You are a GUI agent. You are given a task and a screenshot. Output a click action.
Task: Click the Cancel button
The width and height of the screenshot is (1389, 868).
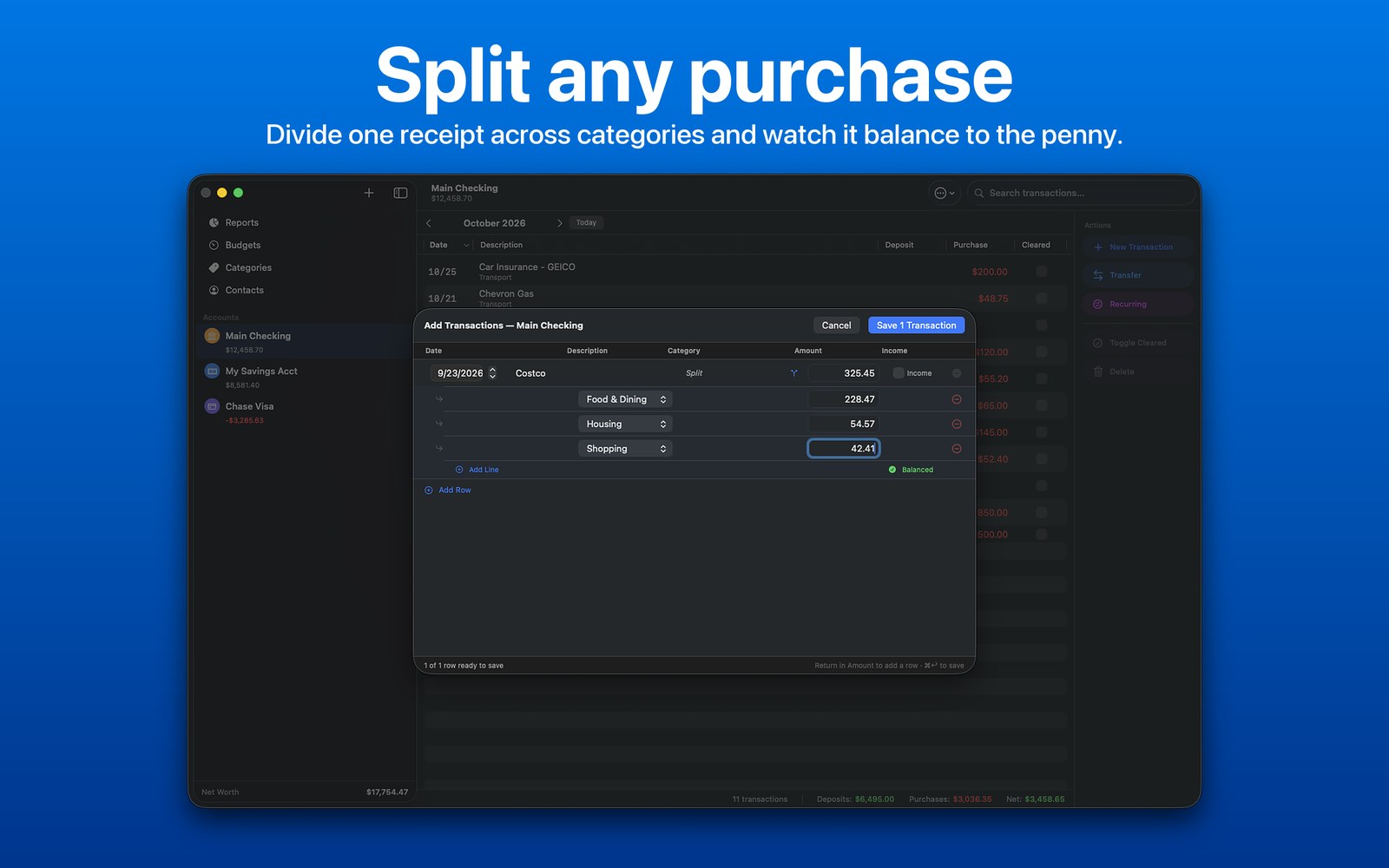click(837, 325)
